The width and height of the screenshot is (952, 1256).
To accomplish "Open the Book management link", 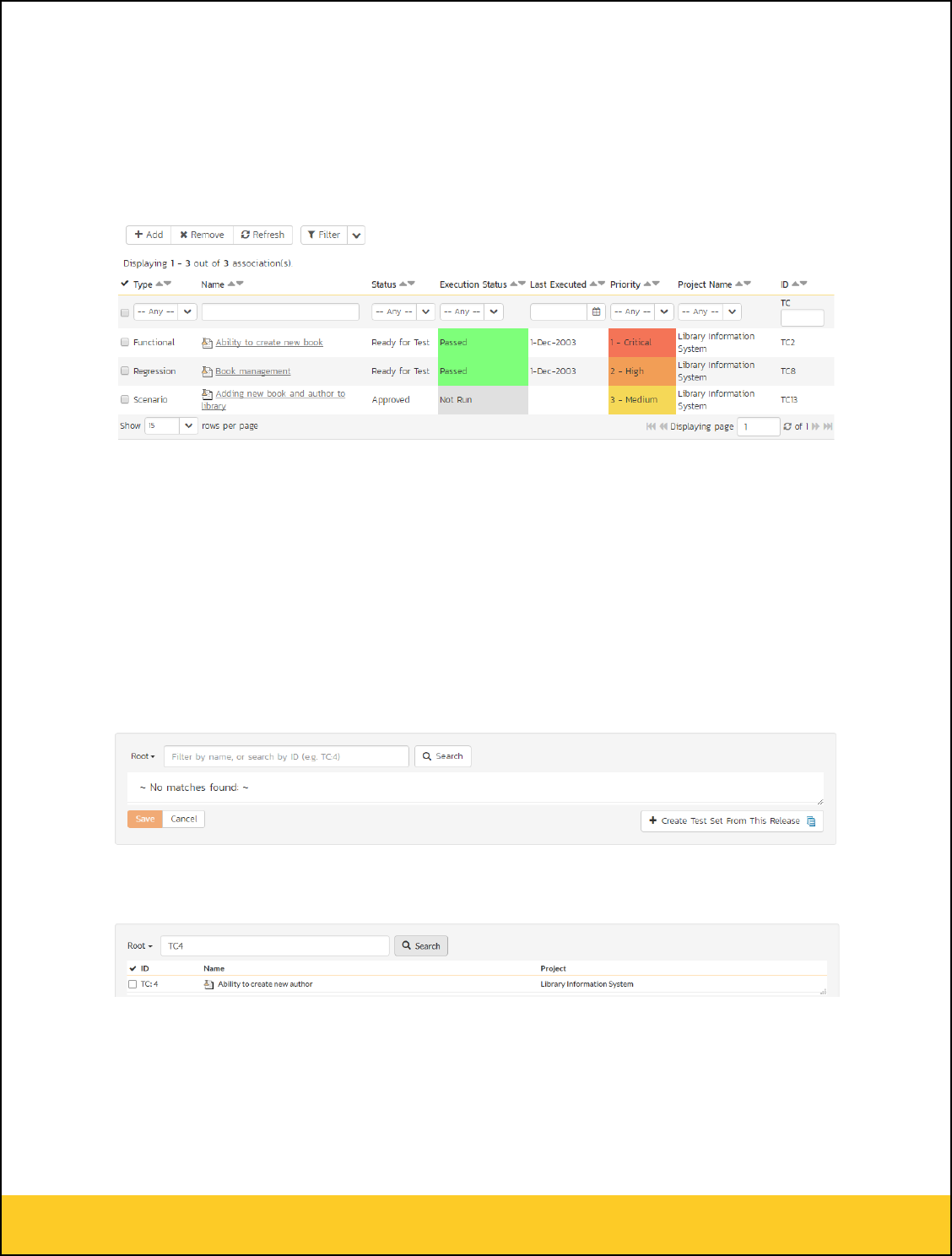I will [x=253, y=371].
